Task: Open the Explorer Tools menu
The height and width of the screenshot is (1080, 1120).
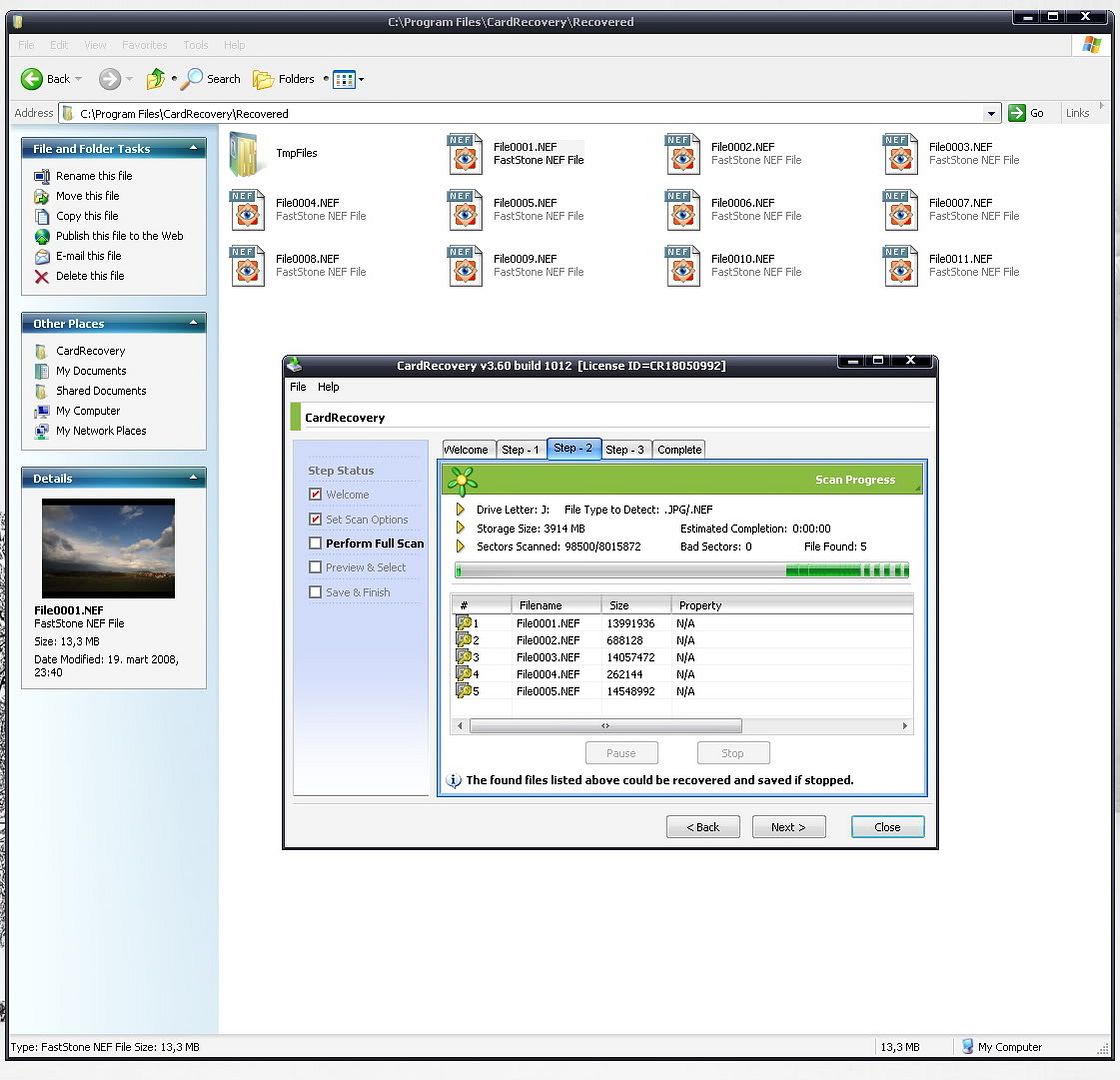Action: tap(196, 45)
